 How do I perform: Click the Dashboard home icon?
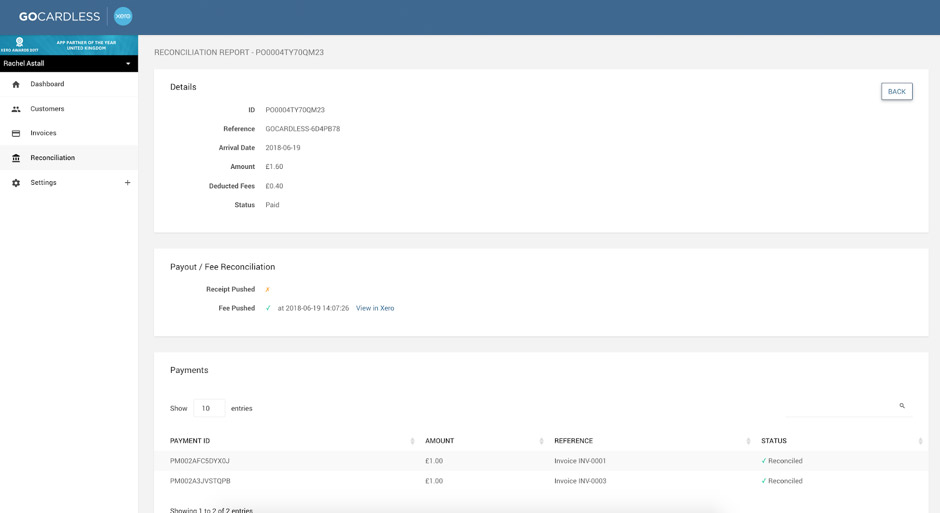pos(16,85)
